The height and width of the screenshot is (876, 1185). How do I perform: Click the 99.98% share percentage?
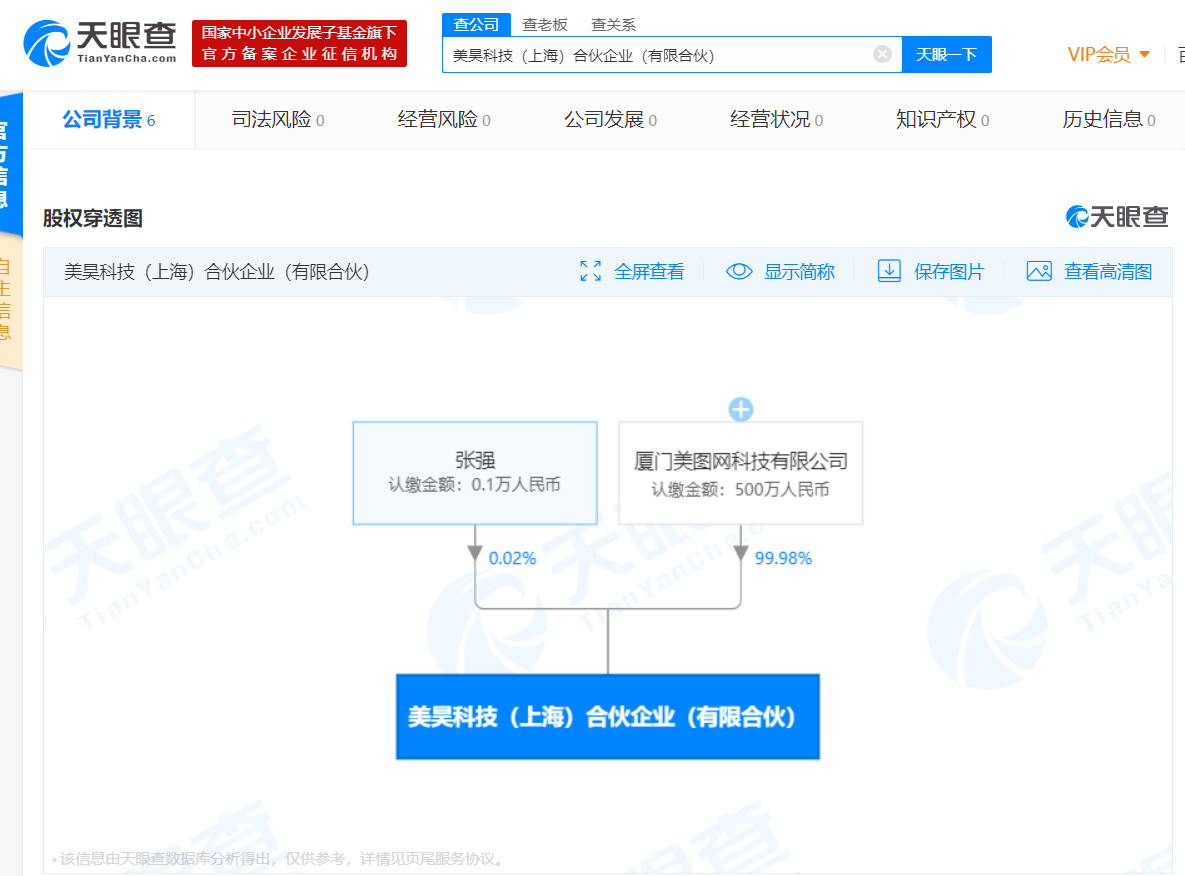(x=783, y=559)
